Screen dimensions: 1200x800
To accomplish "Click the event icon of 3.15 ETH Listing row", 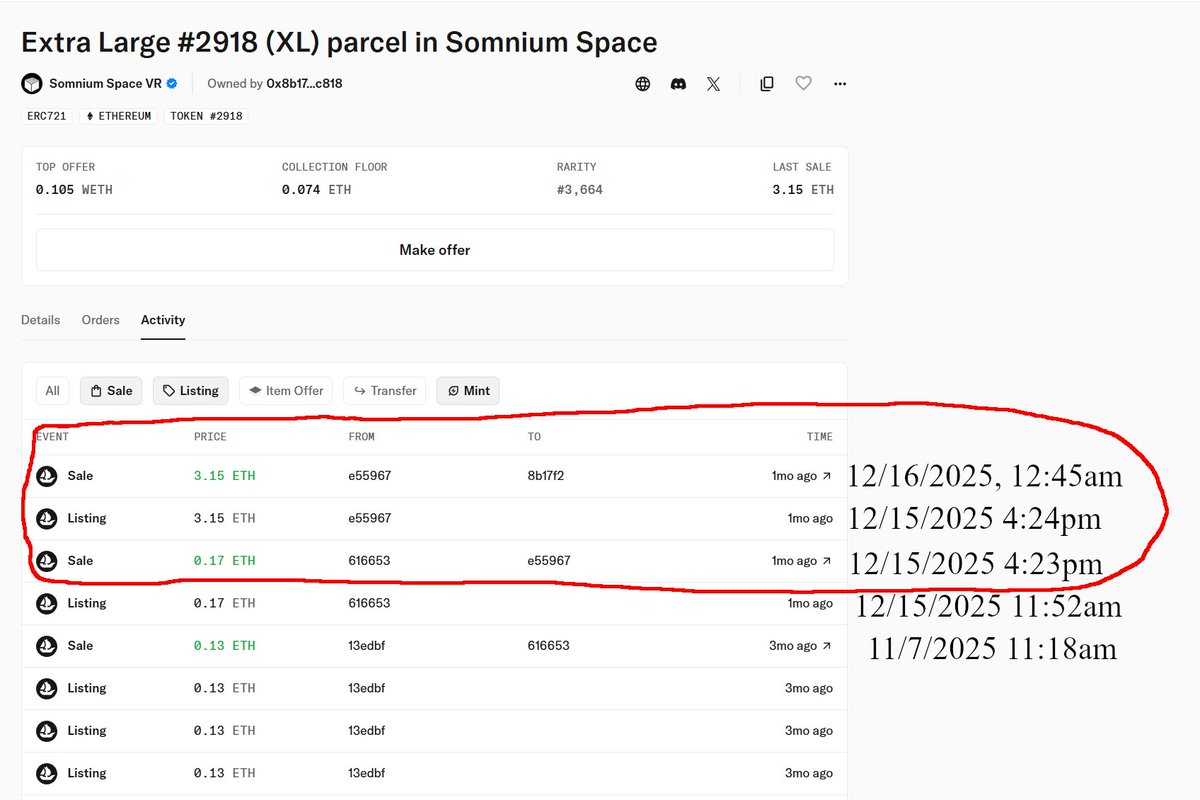I will click(x=47, y=519).
